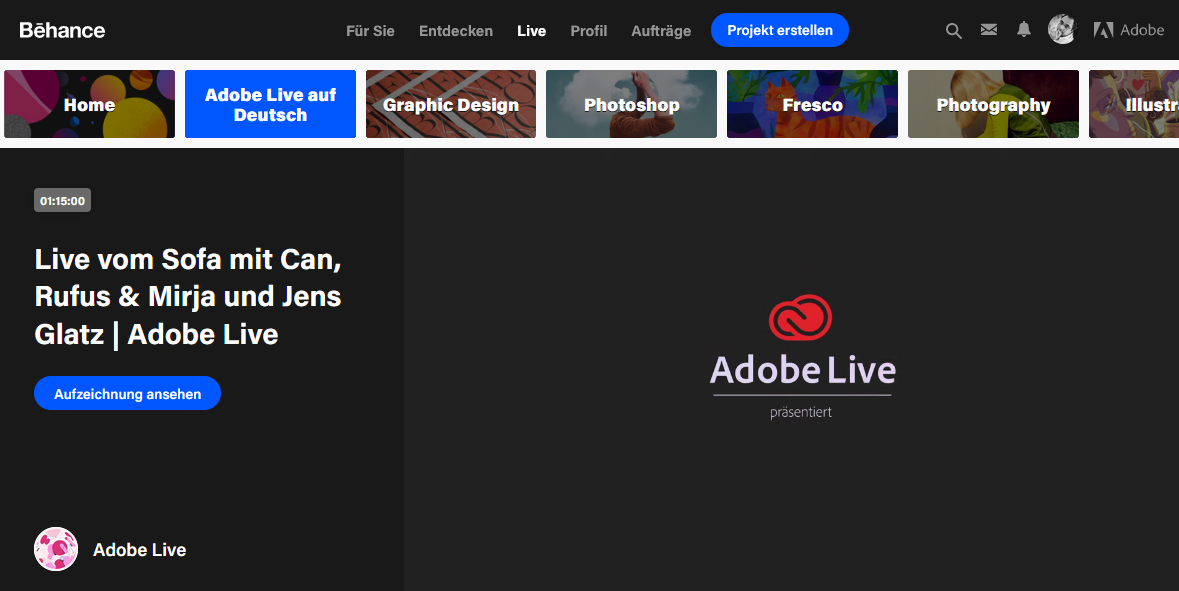Navigate to Aufträge
The width and height of the screenshot is (1179, 591).
point(661,31)
